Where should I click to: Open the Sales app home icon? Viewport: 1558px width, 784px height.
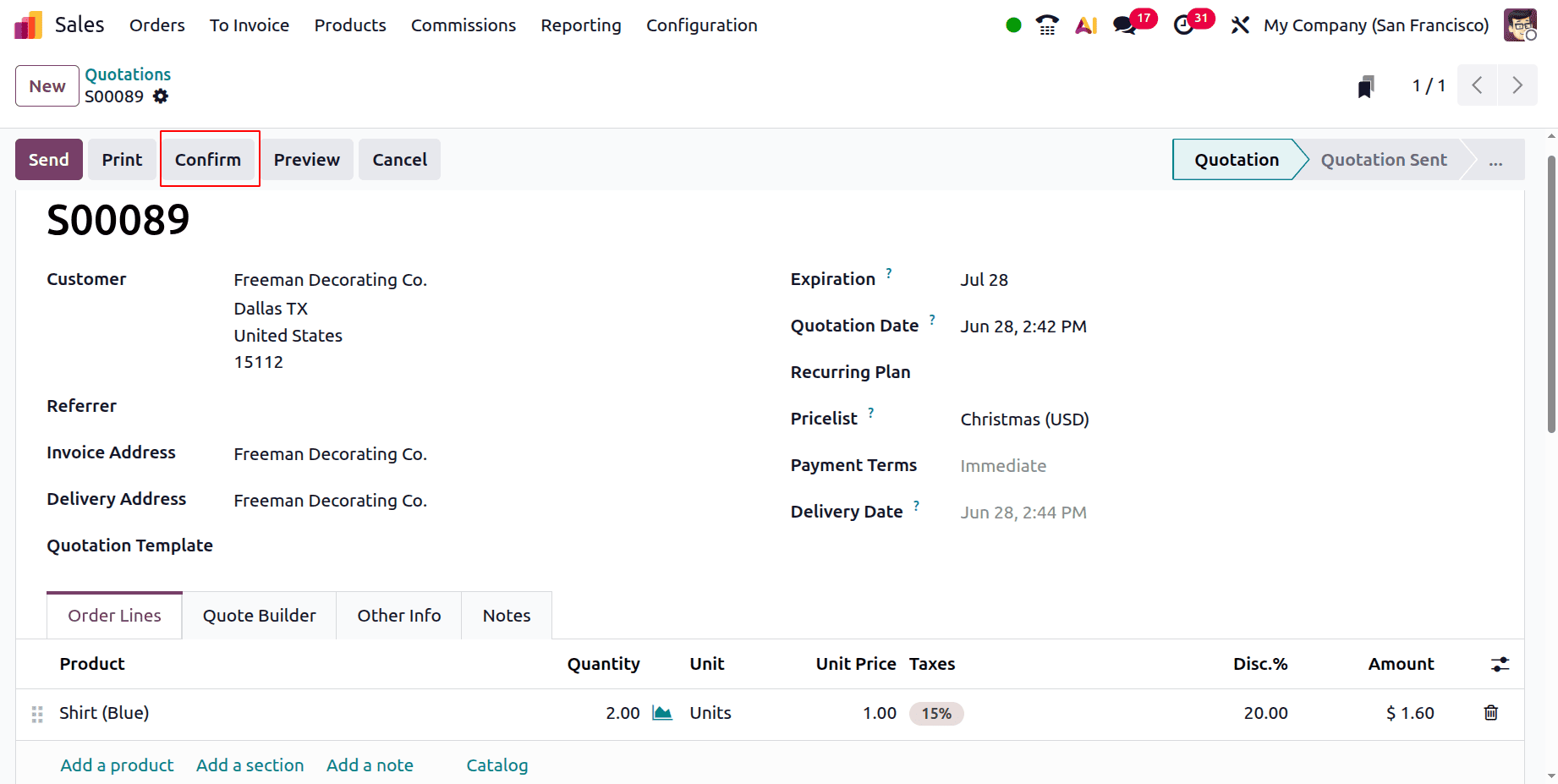(28, 25)
